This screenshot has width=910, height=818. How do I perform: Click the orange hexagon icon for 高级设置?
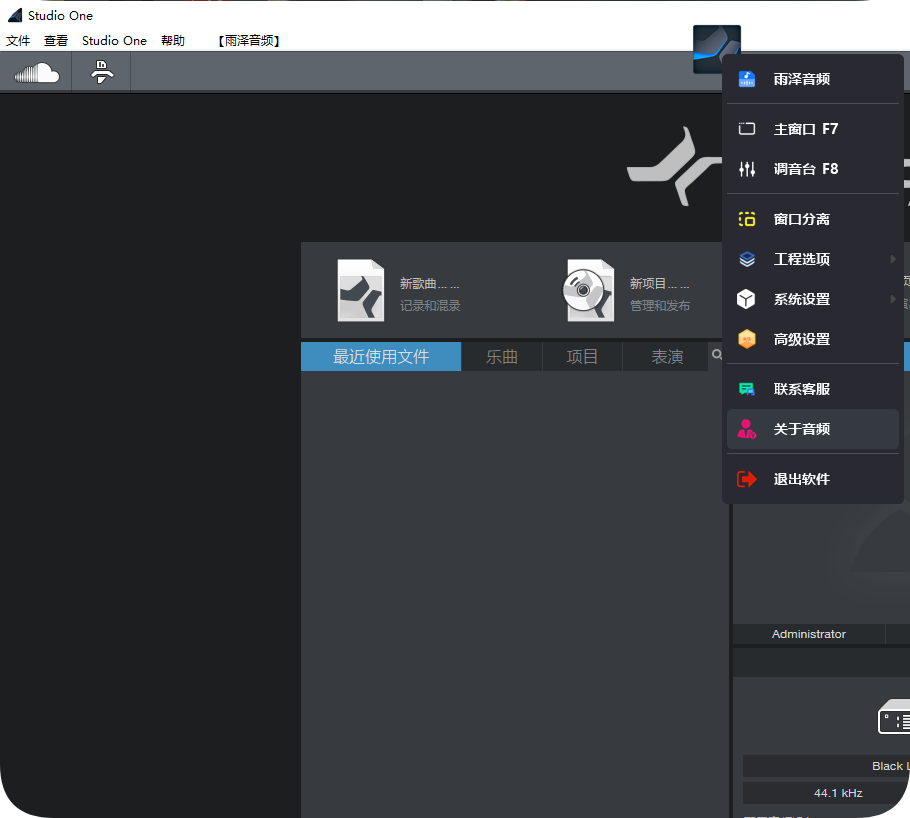coord(746,339)
